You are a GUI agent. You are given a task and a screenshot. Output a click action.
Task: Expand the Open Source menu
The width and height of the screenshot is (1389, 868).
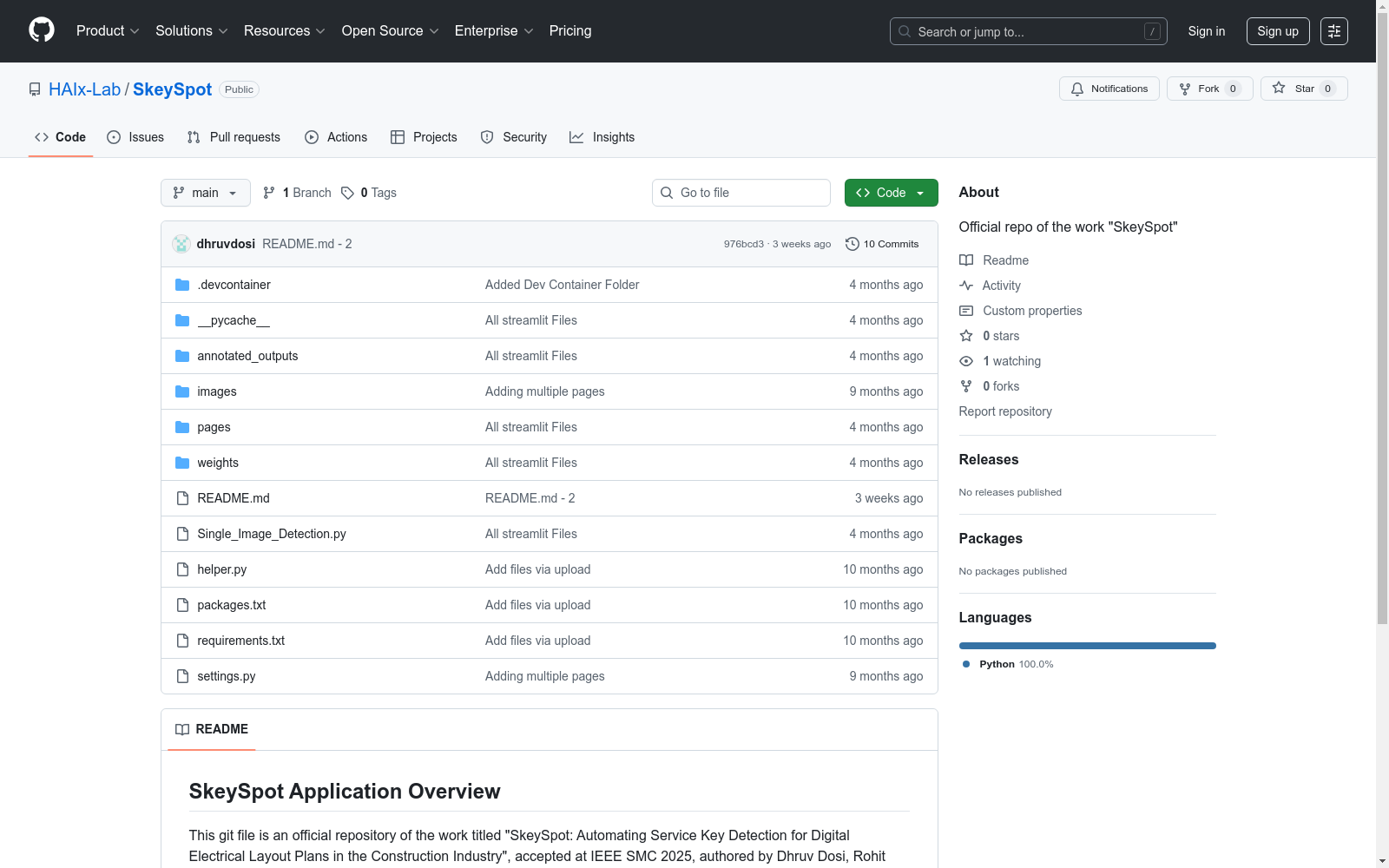pyautogui.click(x=391, y=31)
